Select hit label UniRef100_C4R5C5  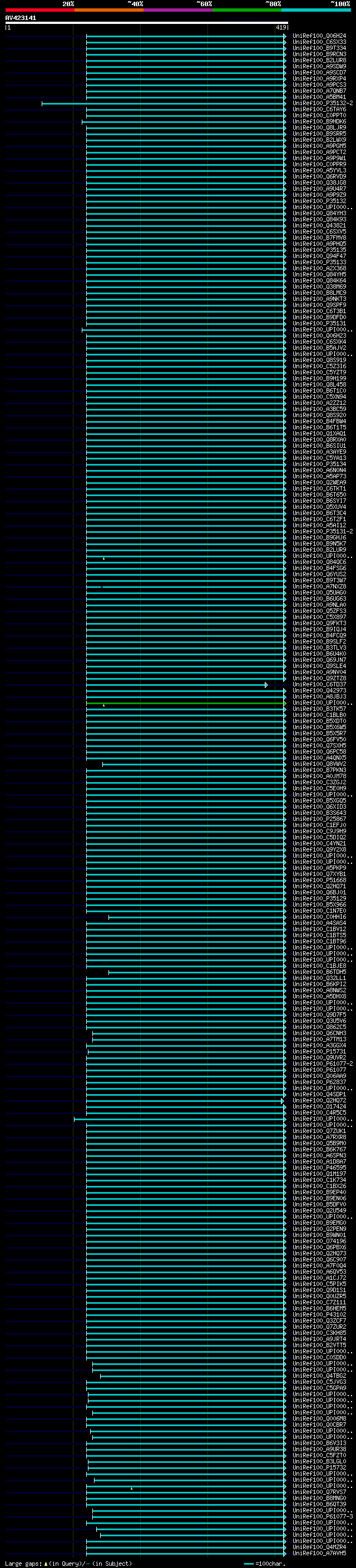319,1112
